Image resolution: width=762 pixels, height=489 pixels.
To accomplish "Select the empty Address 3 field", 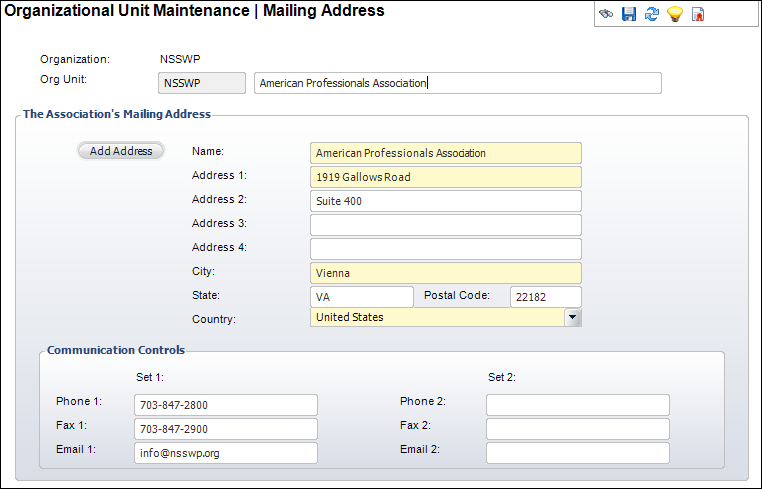I will (x=446, y=225).
